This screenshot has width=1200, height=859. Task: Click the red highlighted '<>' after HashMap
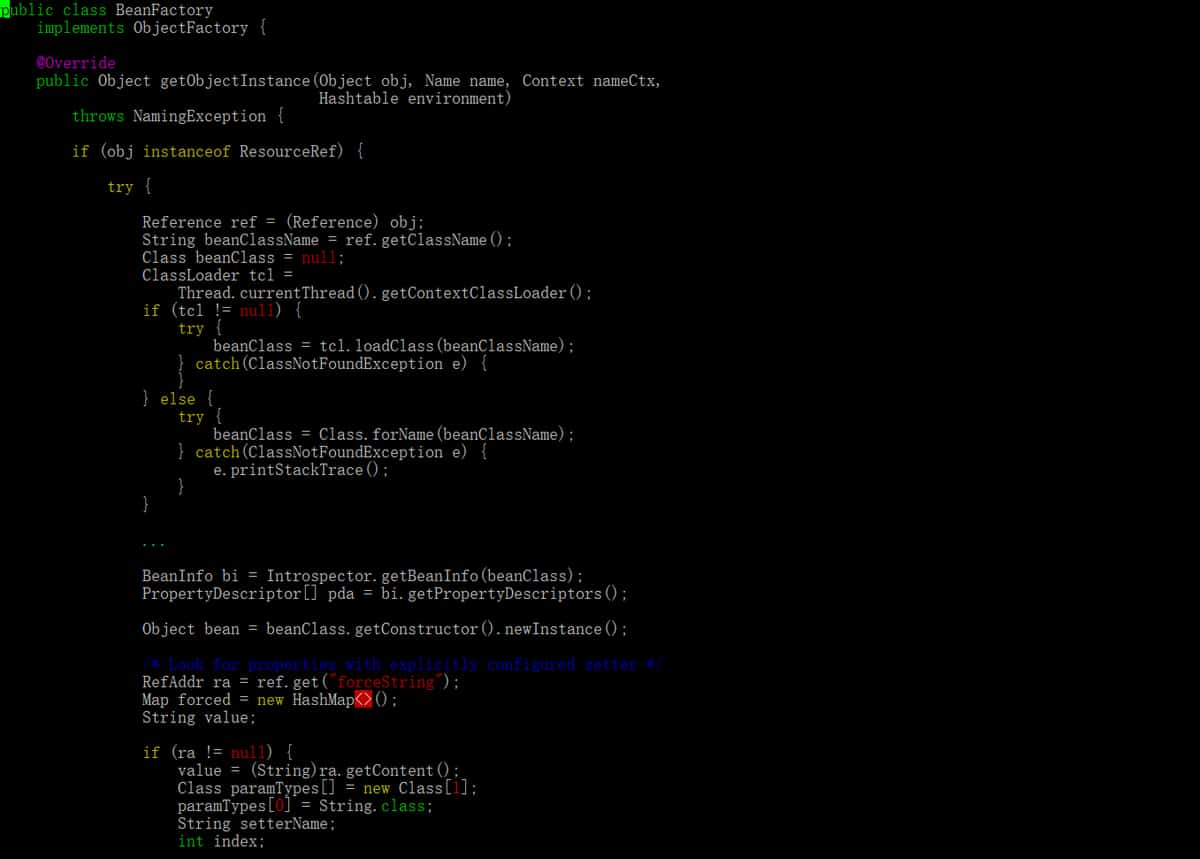coord(364,700)
